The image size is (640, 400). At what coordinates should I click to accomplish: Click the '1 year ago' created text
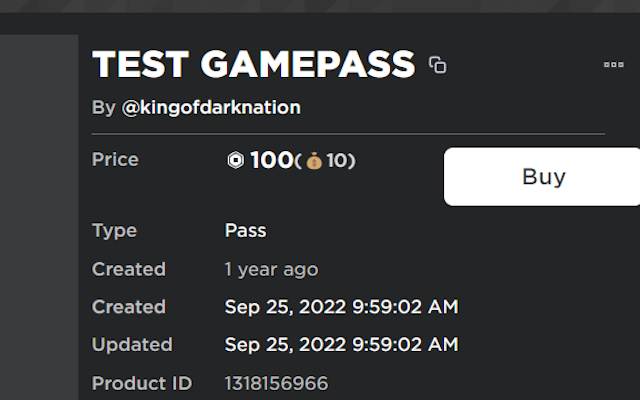(271, 269)
